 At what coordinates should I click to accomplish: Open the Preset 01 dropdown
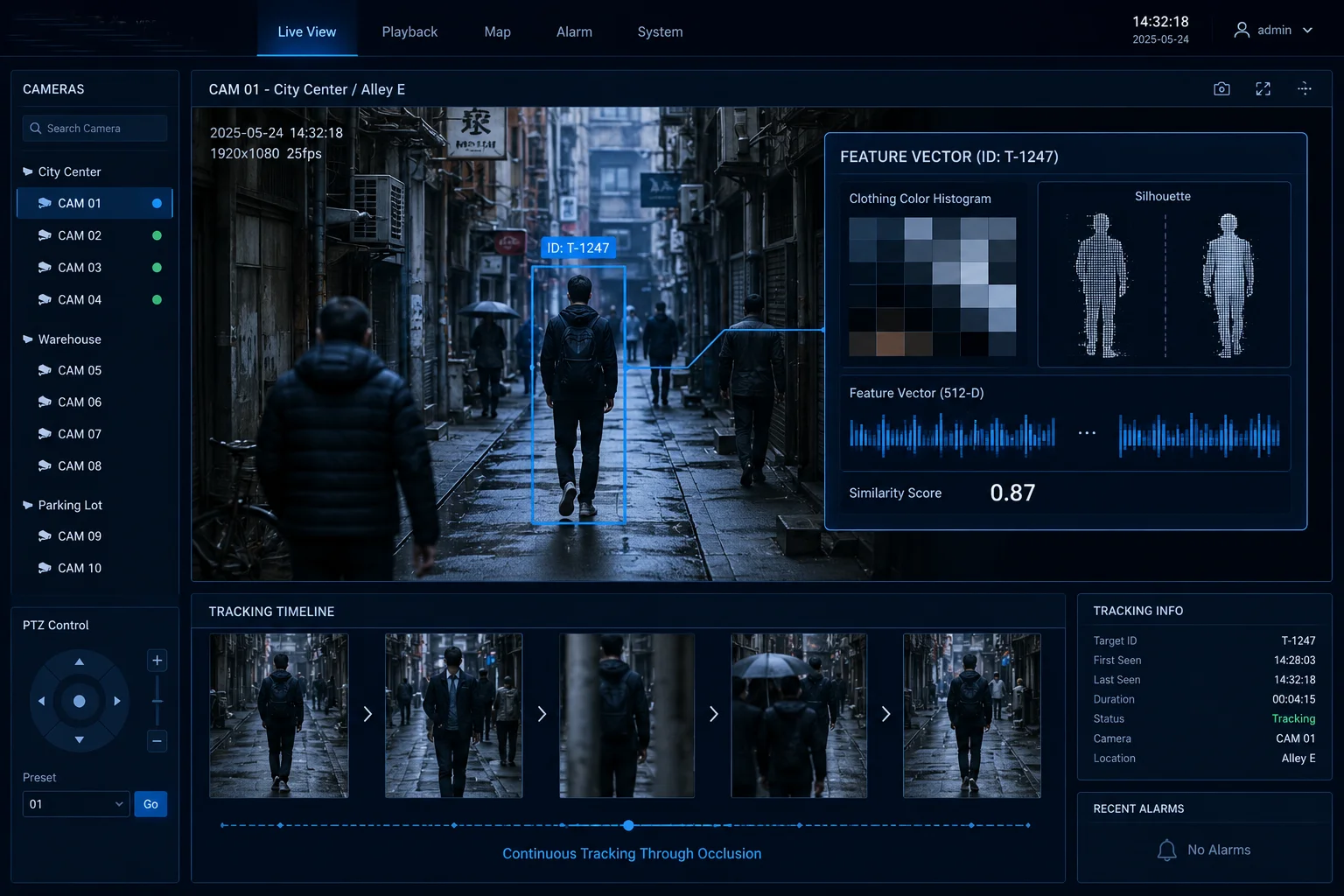[76, 804]
